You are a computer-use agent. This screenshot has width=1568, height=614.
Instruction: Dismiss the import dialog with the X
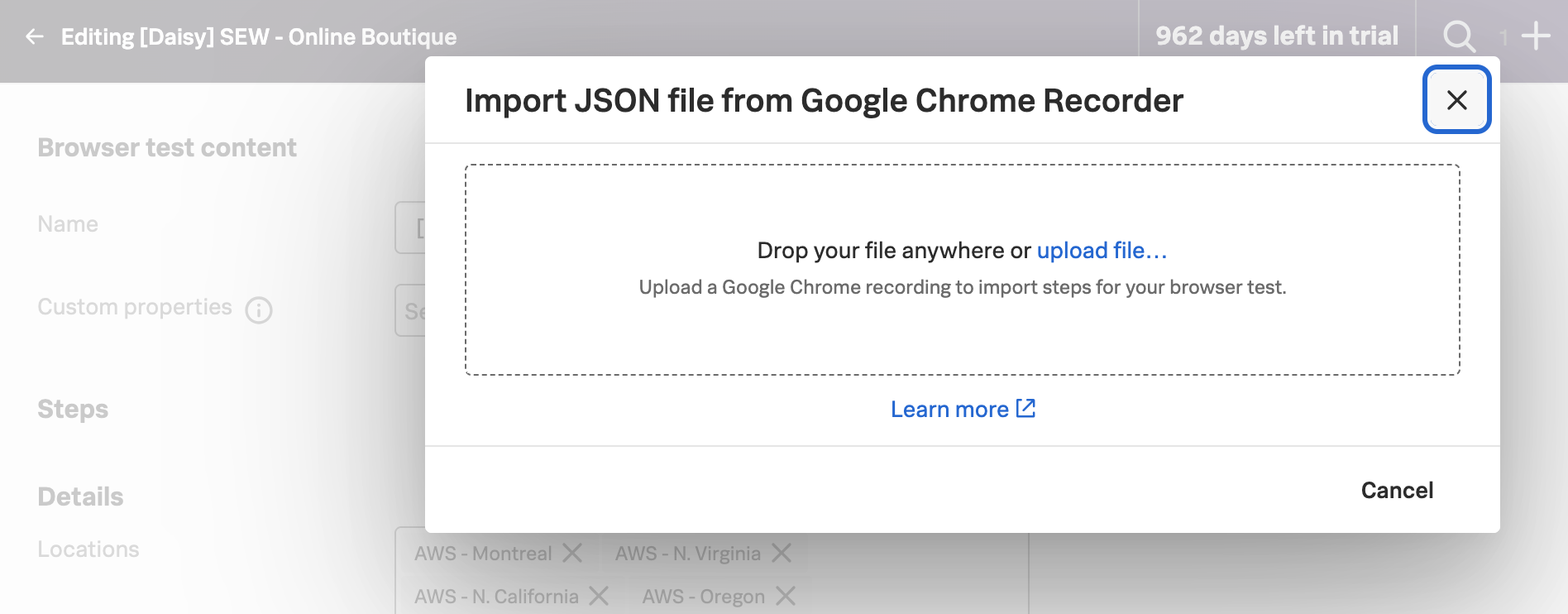click(1456, 100)
